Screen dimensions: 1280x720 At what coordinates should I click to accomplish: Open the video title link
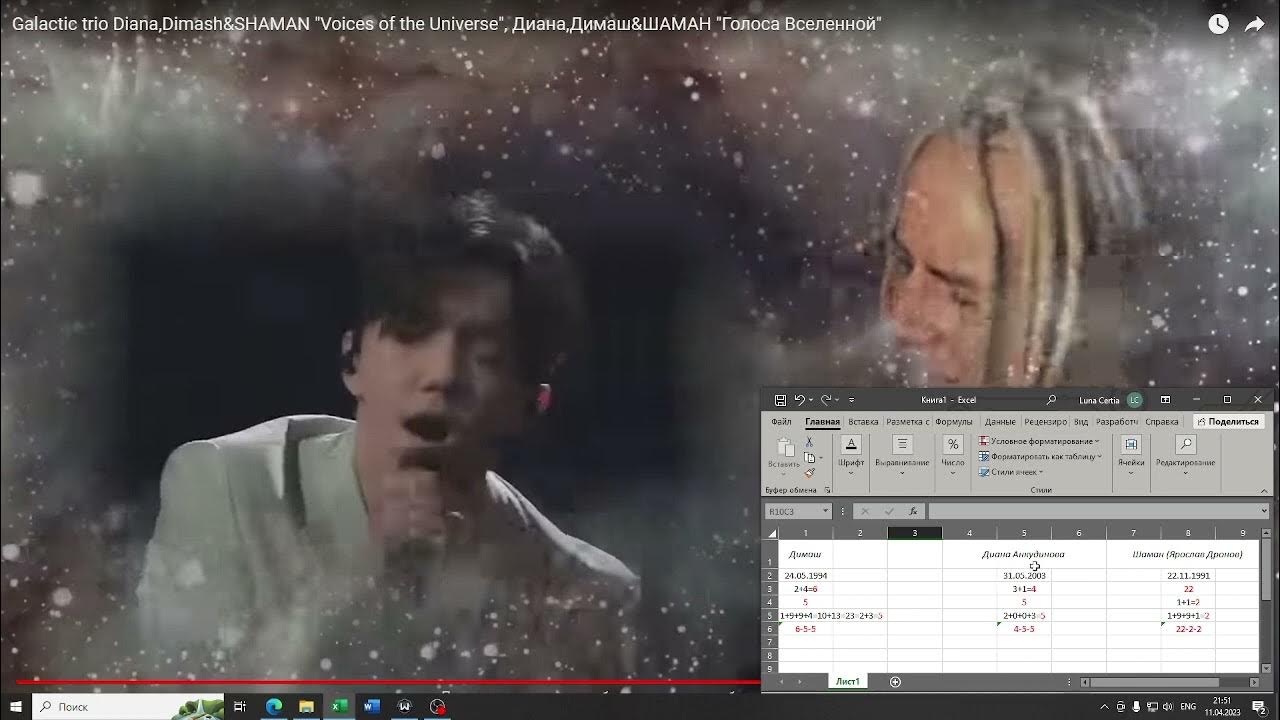[x=446, y=24]
